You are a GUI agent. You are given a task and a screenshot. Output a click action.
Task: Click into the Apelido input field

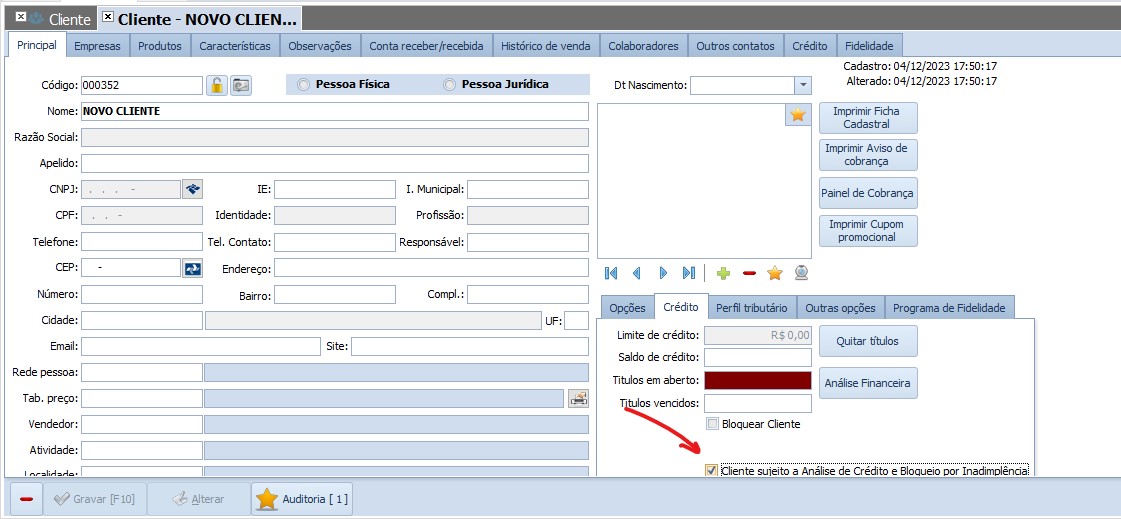[x=334, y=163]
